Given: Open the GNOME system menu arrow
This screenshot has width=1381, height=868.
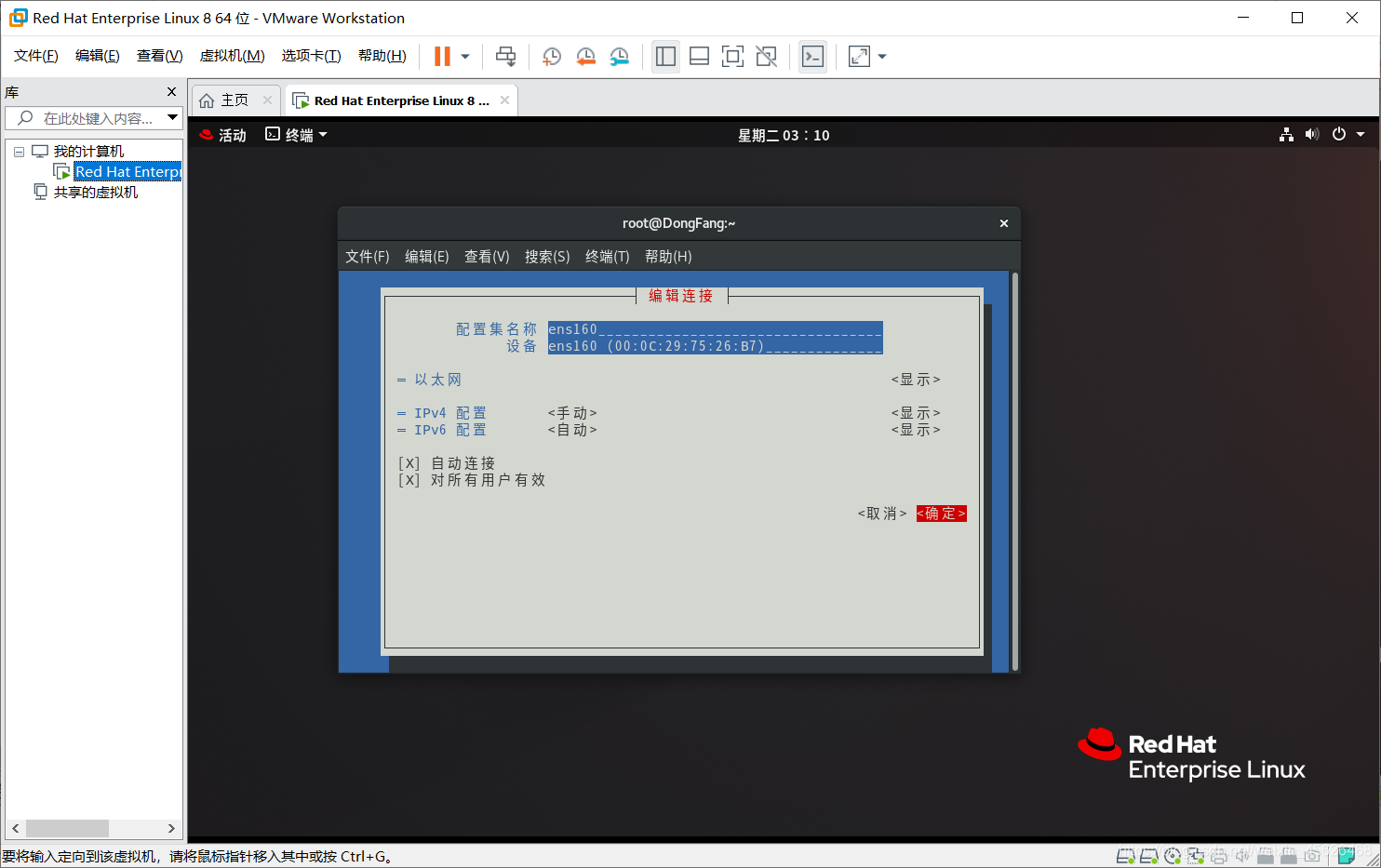Looking at the screenshot, I should click(x=1361, y=135).
